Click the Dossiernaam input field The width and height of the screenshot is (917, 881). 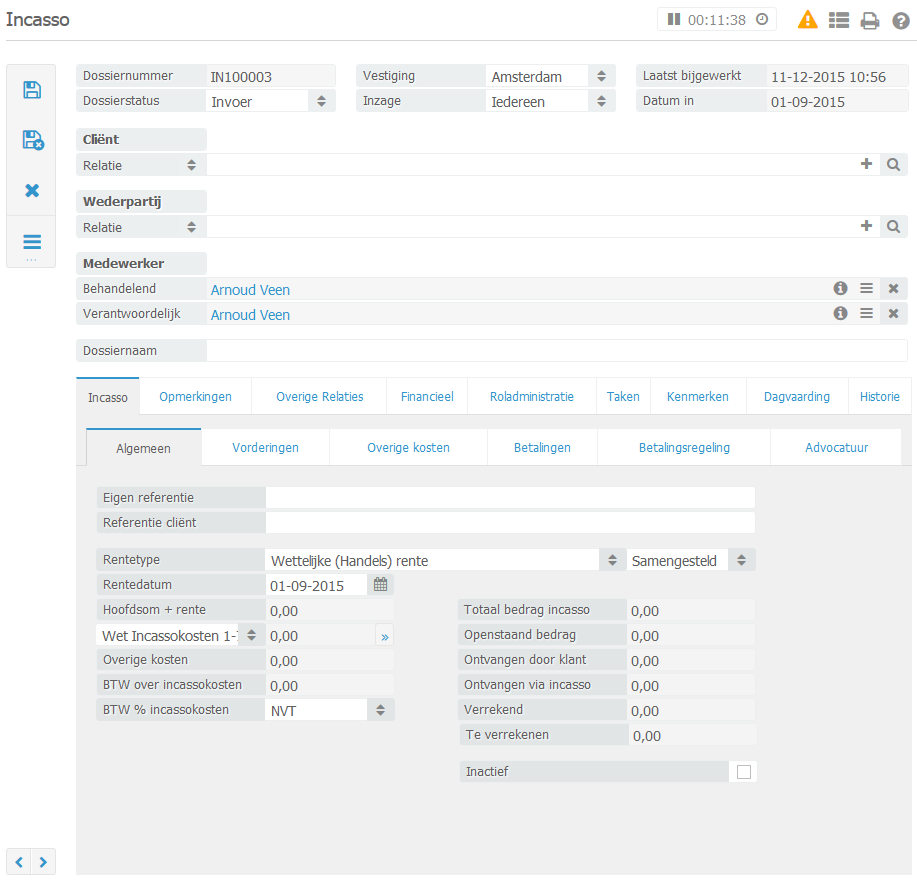pyautogui.click(x=557, y=350)
